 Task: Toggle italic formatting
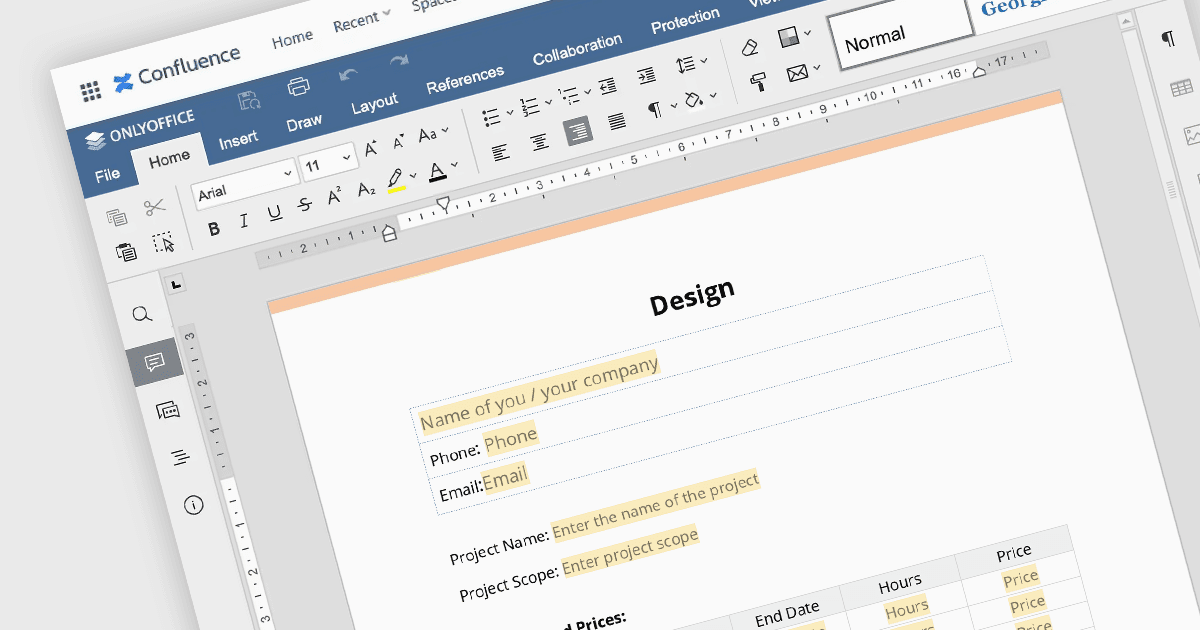pos(244,222)
